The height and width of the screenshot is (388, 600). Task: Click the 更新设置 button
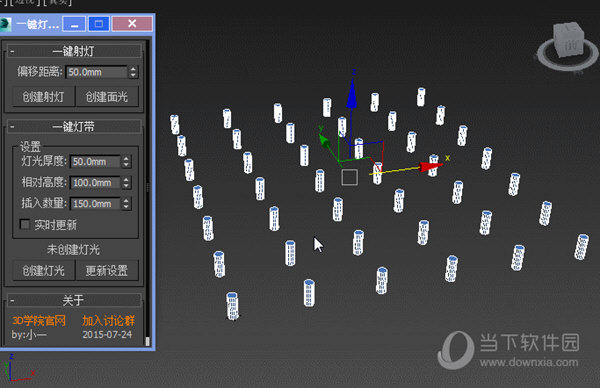(107, 271)
